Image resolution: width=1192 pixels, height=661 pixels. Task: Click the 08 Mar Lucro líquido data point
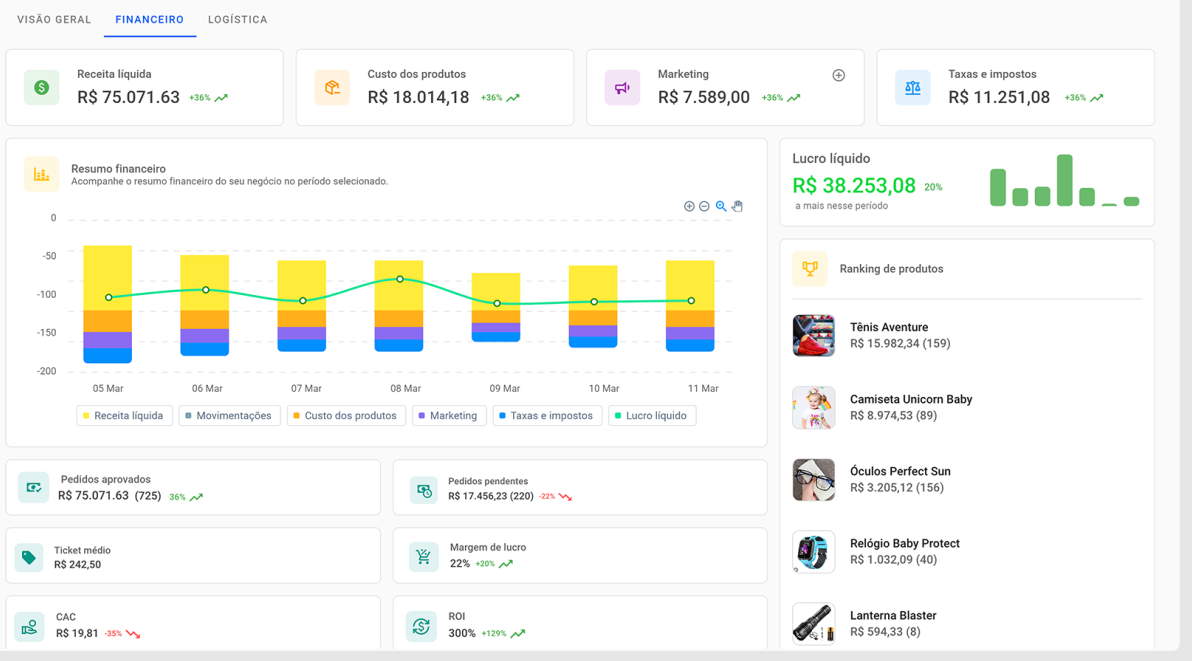pyautogui.click(x=400, y=279)
